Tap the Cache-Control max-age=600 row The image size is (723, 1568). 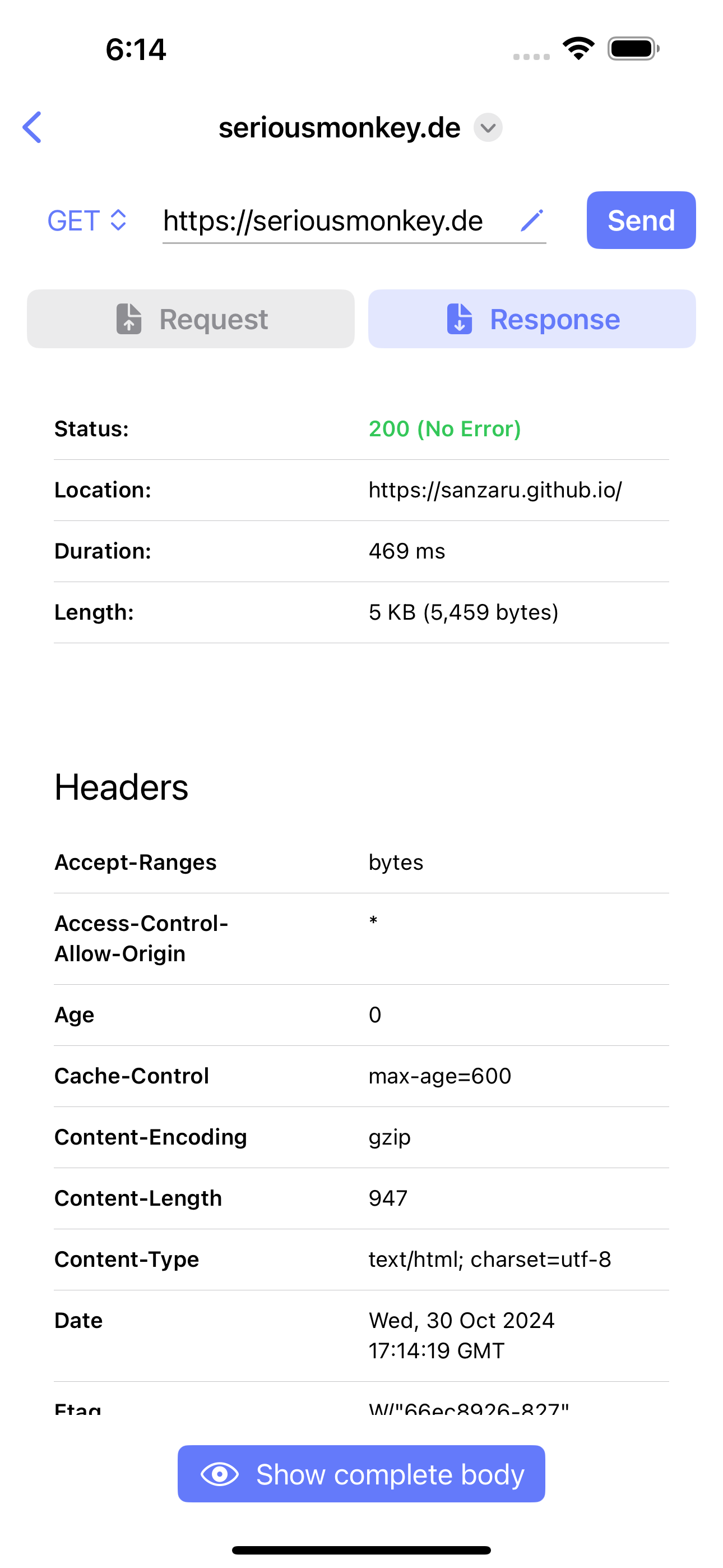361,1076
